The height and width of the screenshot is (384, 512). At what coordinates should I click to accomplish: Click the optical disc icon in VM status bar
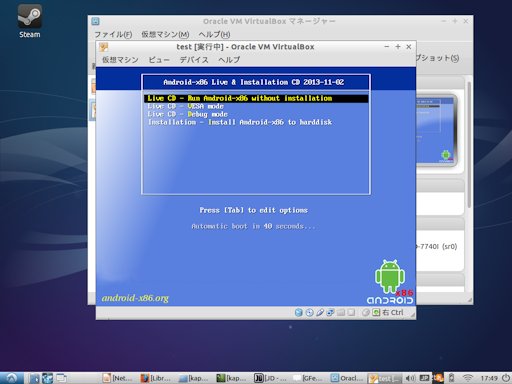coord(309,312)
